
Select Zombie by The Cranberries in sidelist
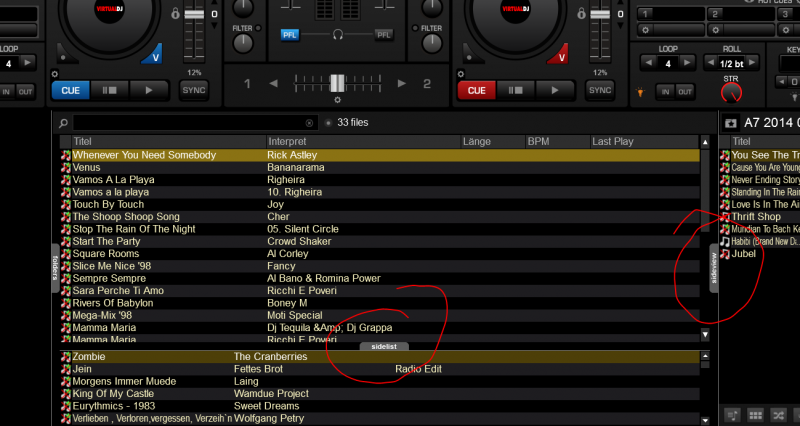click(x=380, y=357)
